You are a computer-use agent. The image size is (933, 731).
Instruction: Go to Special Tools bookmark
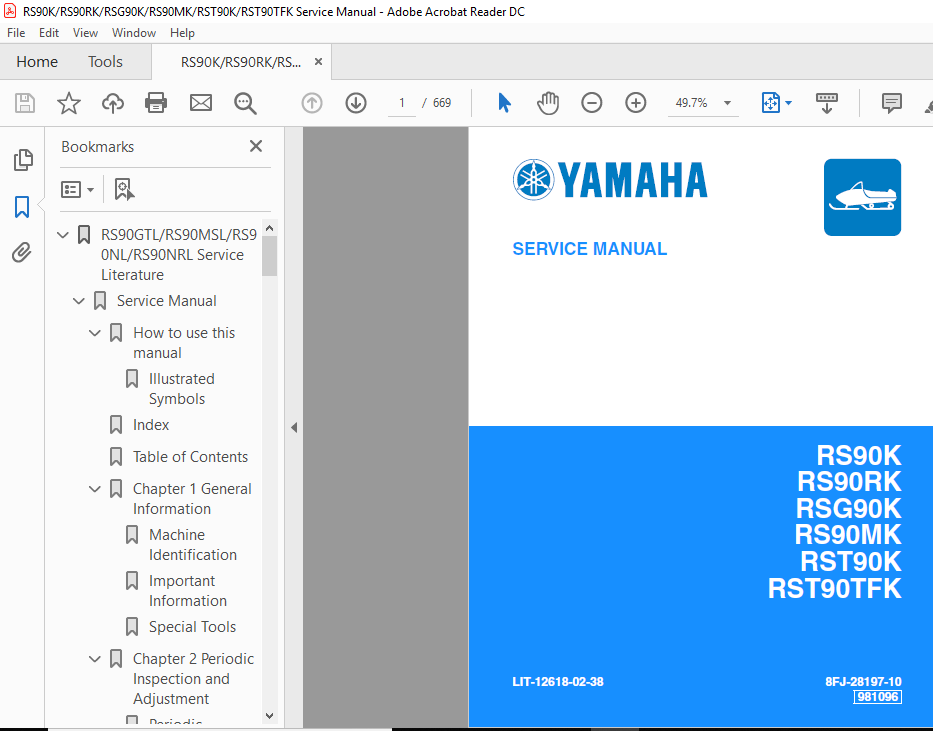click(192, 627)
